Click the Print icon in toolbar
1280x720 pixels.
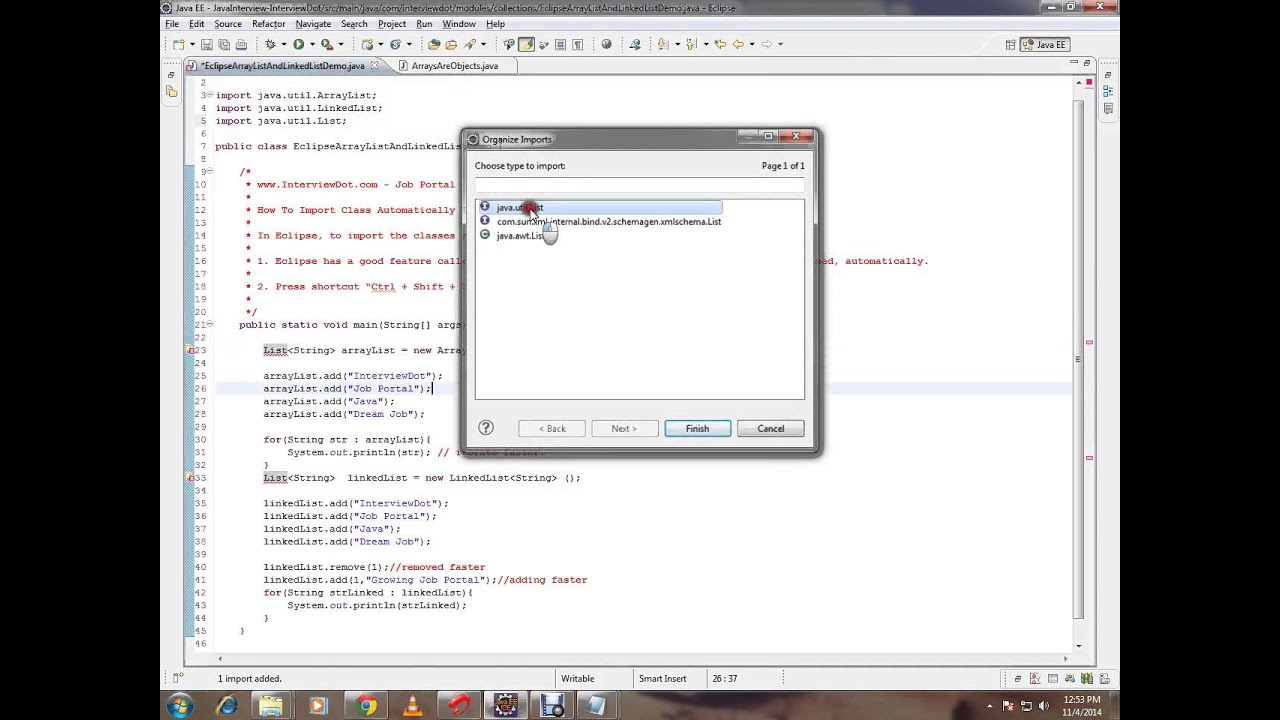(240, 44)
